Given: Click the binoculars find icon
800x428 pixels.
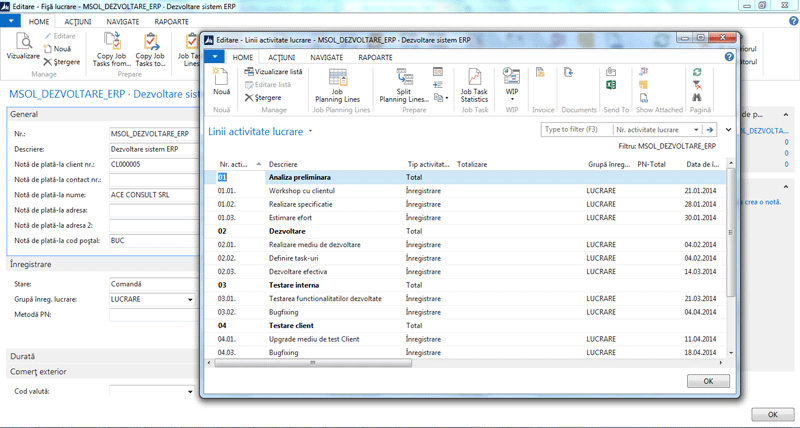Looking at the screenshot, I should (697, 97).
